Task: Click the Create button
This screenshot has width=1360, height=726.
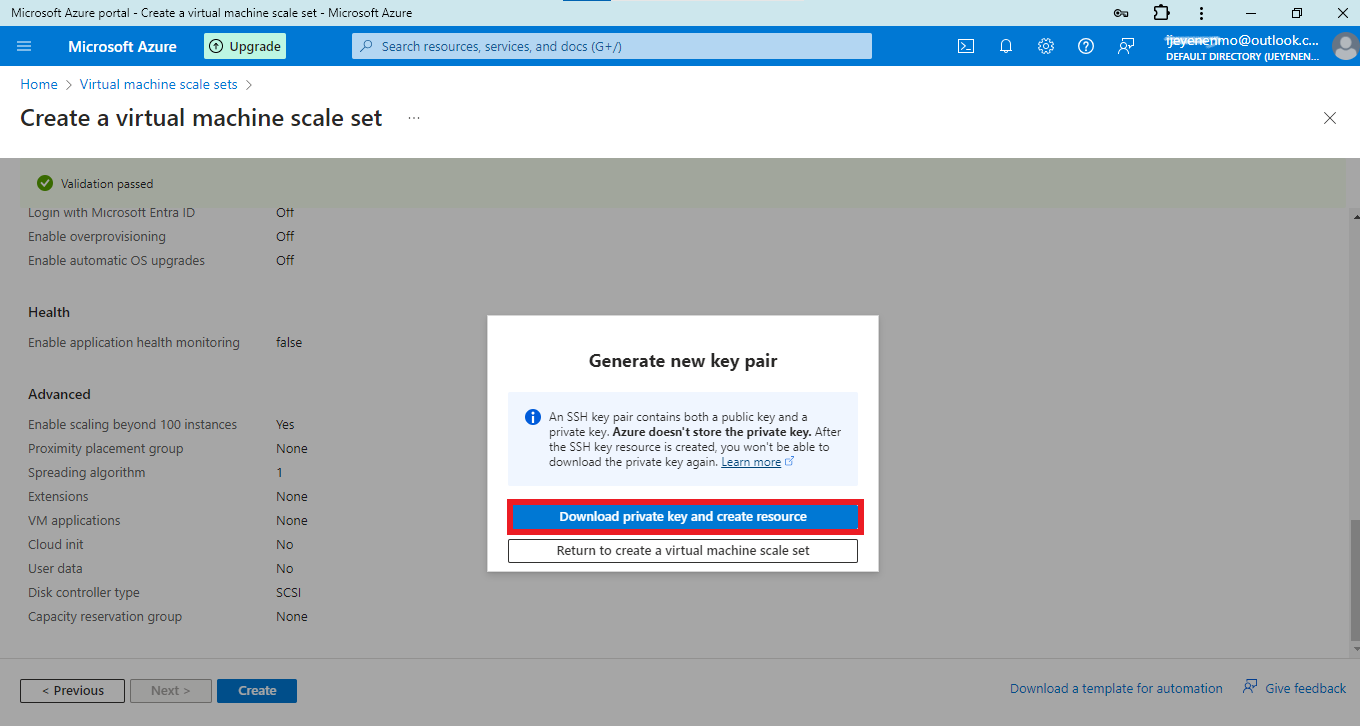Action: click(257, 691)
